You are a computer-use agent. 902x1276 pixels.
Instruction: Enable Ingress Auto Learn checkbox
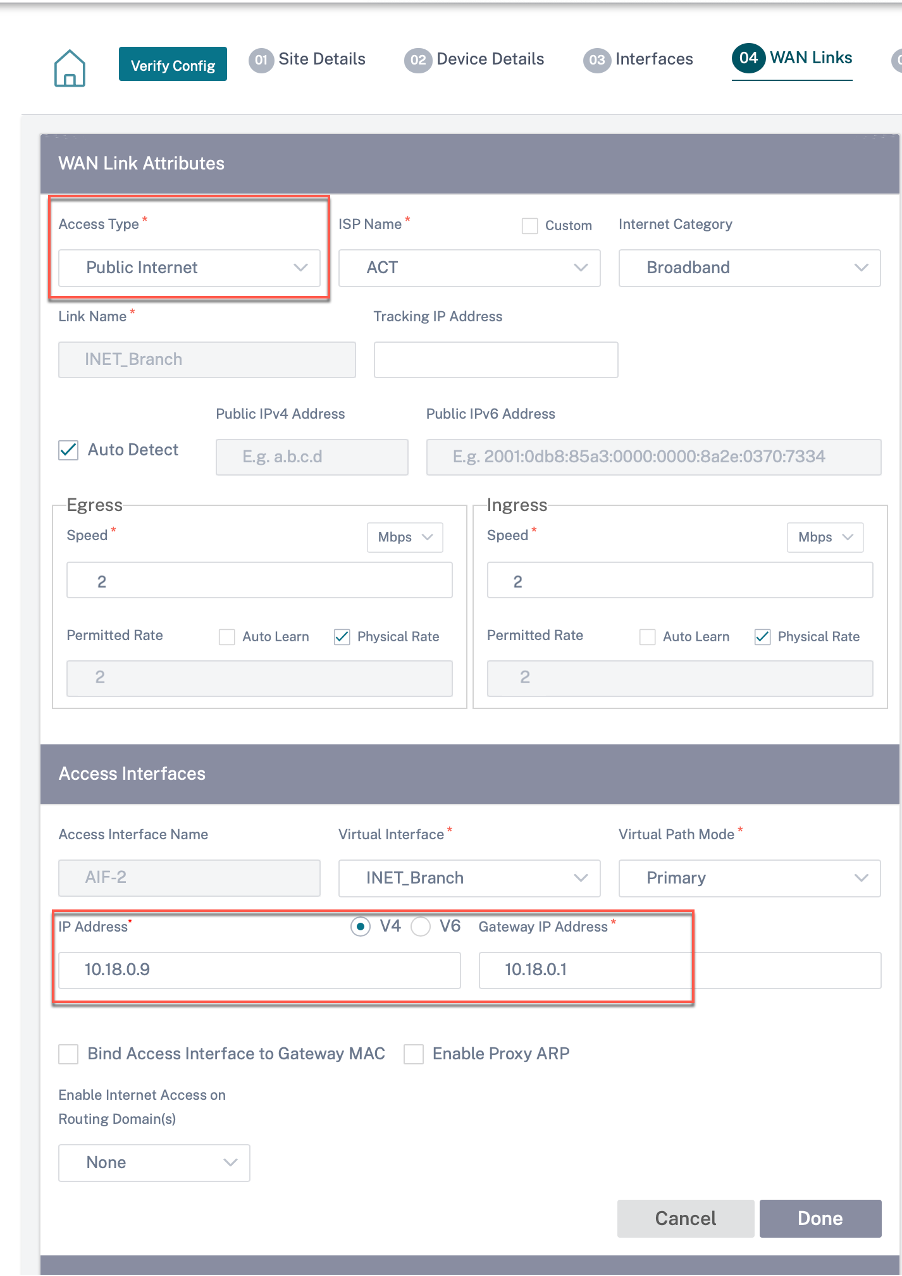647,637
